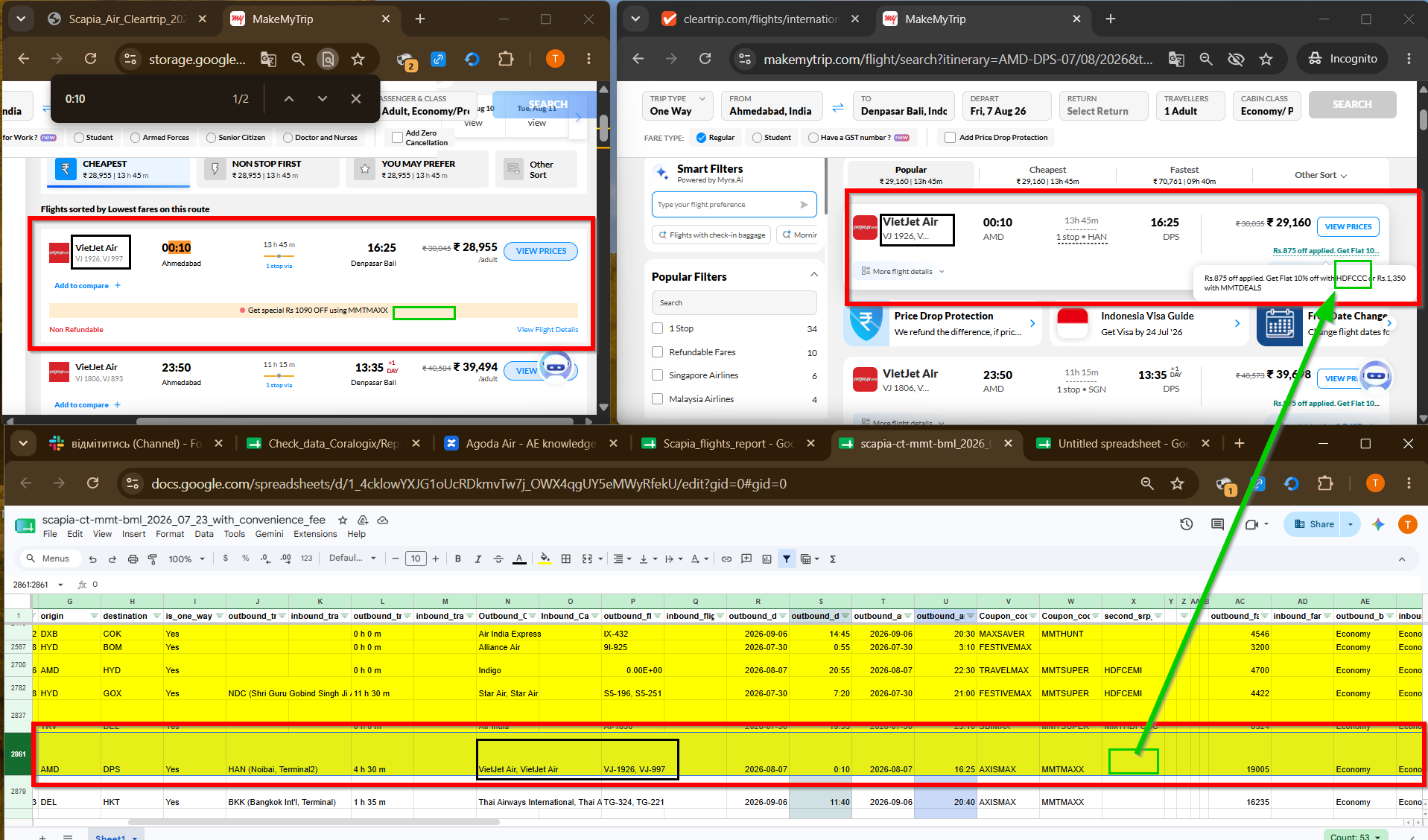This screenshot has height=840, width=1428.
Task: Open the Functions sigma menu in Sheets
Action: [833, 559]
